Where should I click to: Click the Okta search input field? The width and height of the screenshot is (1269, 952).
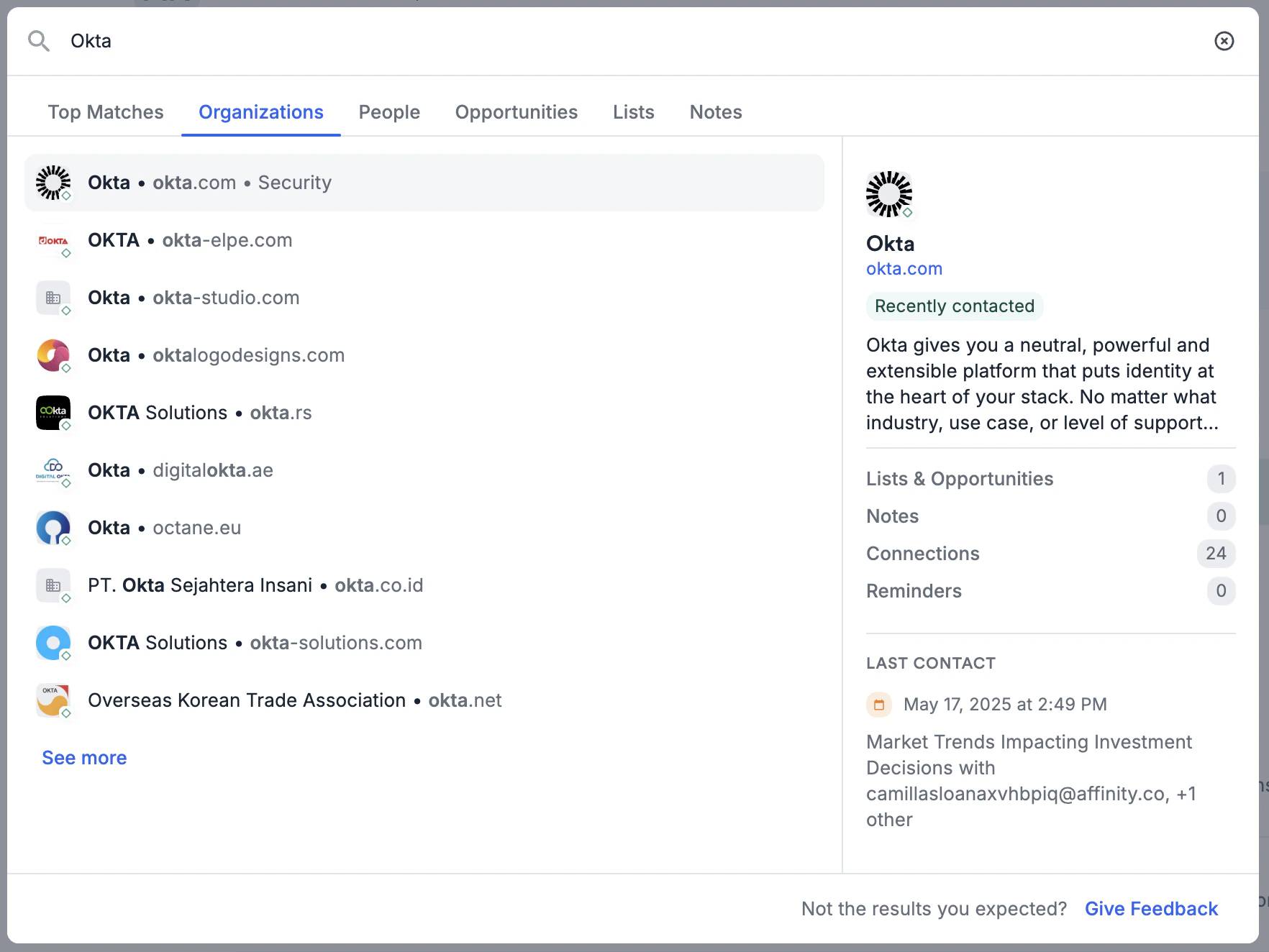coord(633,41)
